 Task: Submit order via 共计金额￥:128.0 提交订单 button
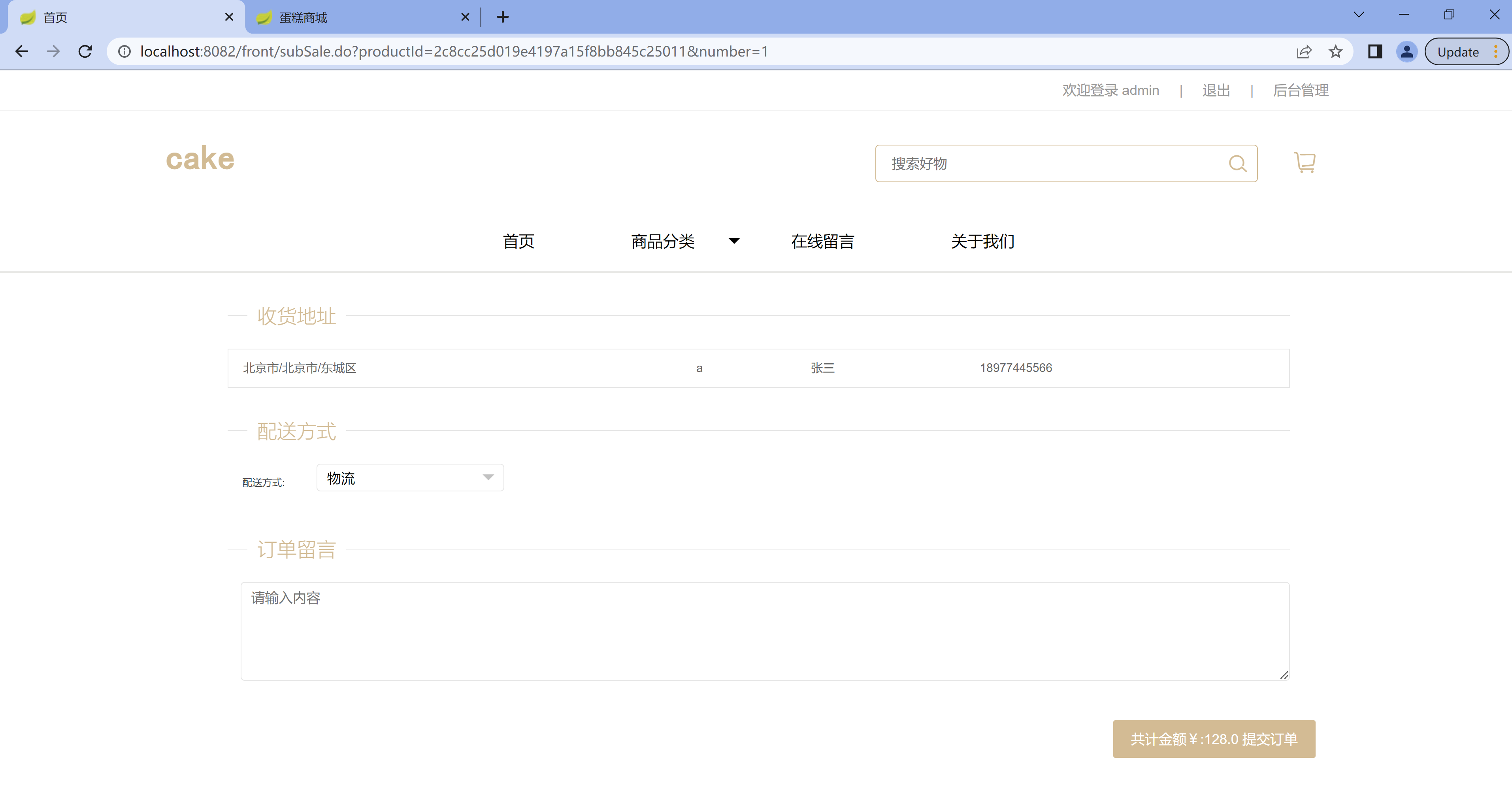coord(1214,738)
